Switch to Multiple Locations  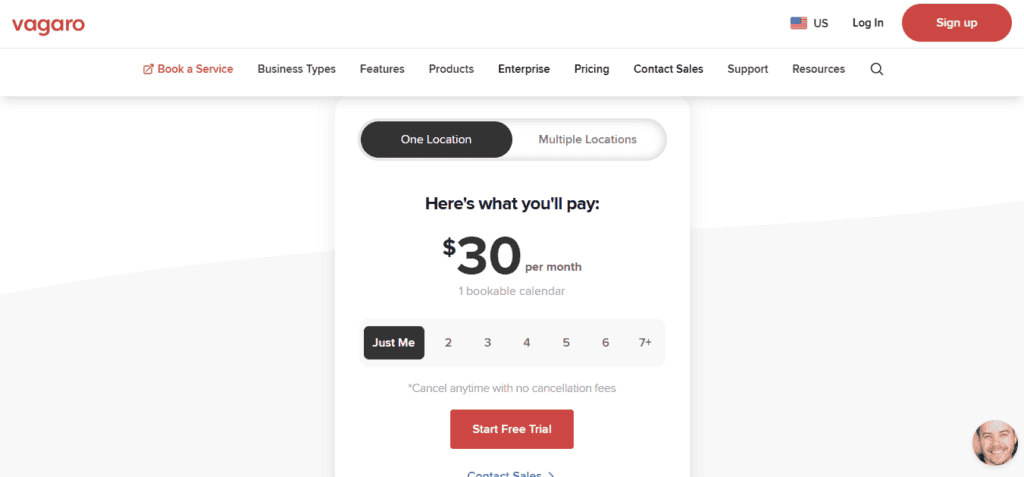pyautogui.click(x=588, y=139)
